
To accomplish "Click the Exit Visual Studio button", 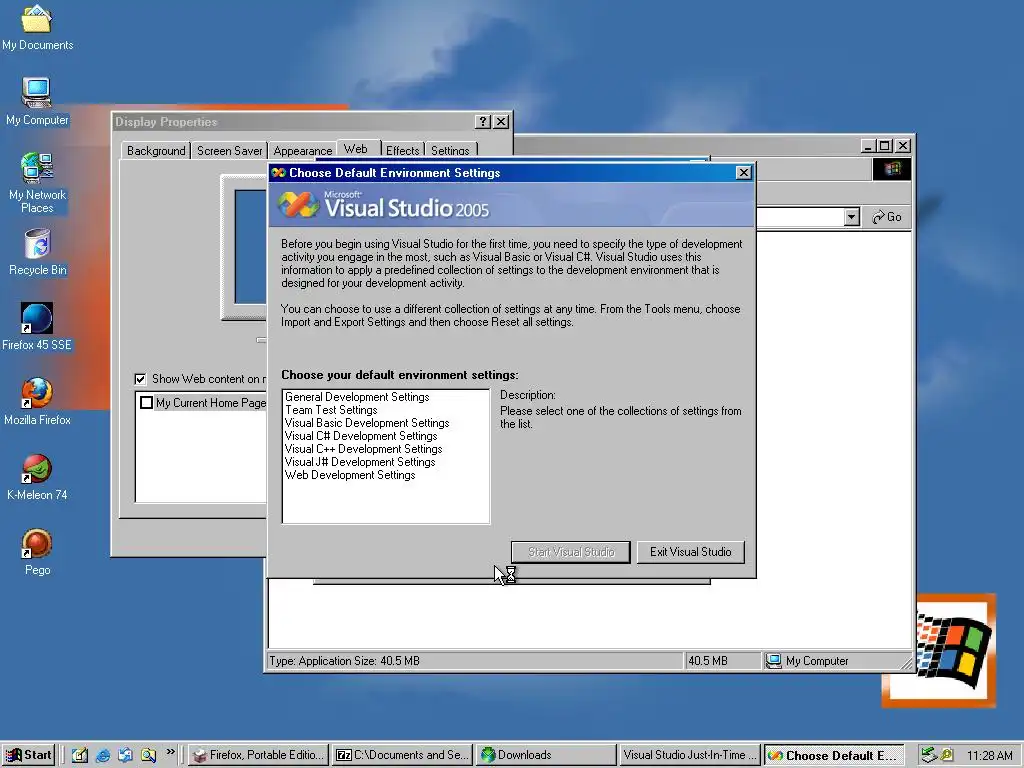I will click(690, 552).
